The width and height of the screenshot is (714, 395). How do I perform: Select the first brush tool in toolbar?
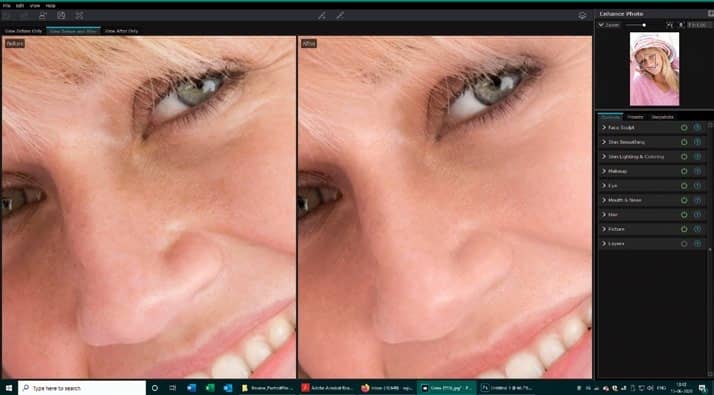(x=321, y=15)
